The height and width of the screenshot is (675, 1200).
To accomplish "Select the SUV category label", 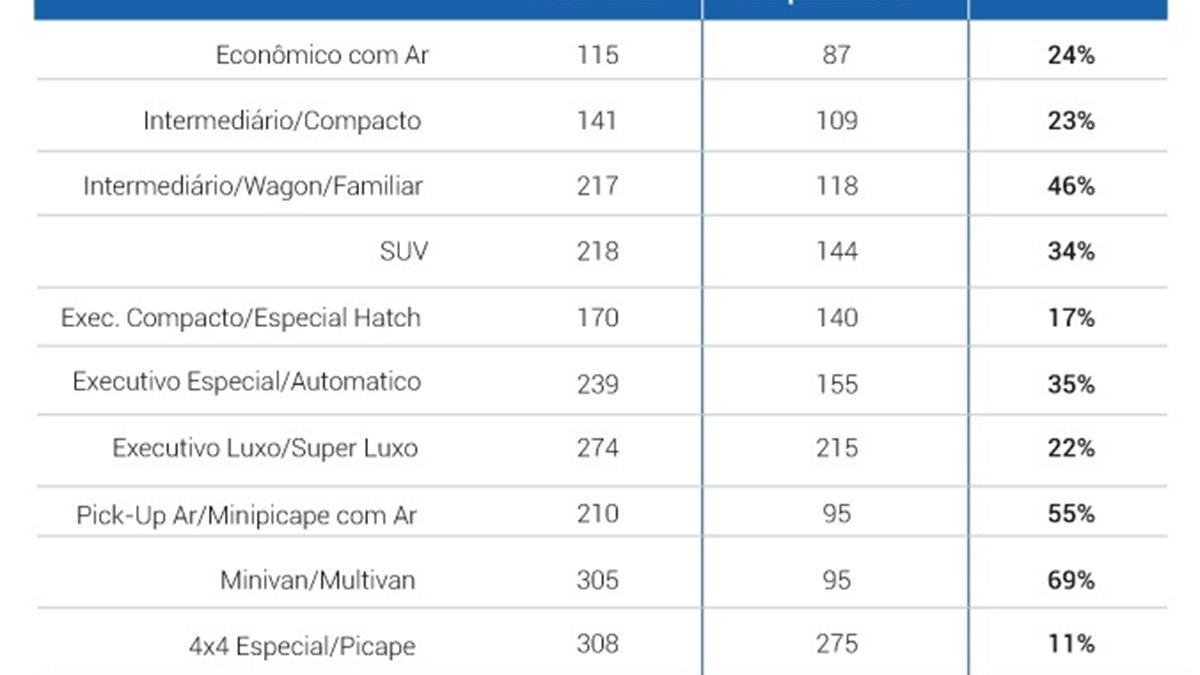I will click(x=404, y=251).
